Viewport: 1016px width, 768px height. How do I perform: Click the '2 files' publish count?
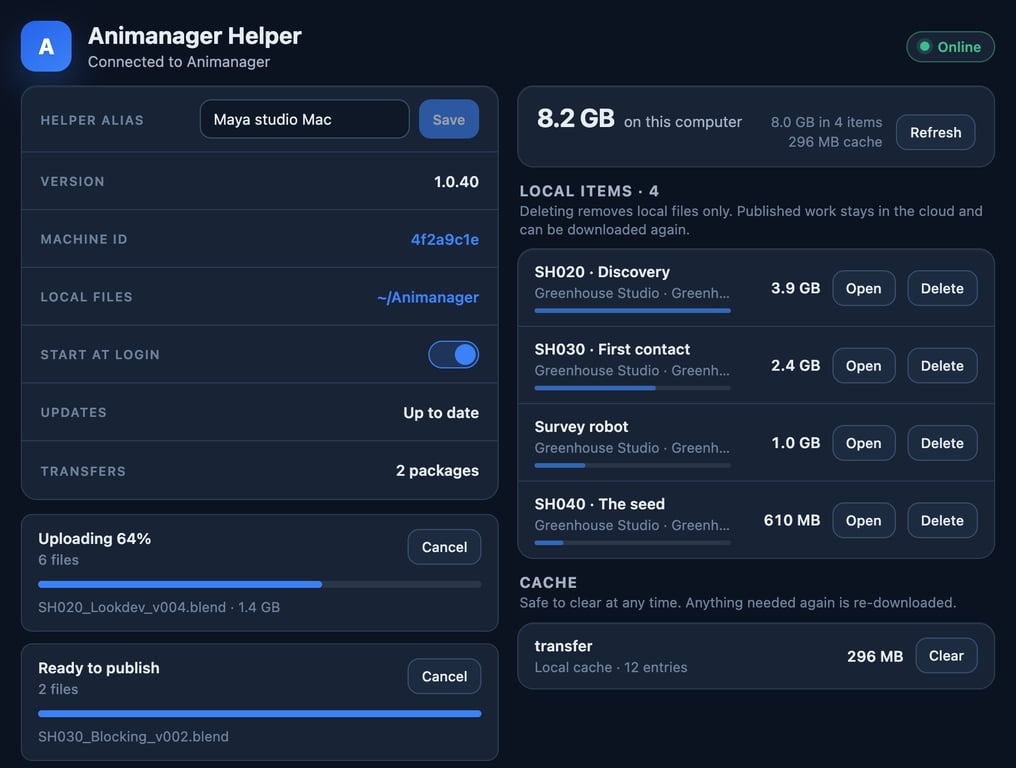point(58,690)
